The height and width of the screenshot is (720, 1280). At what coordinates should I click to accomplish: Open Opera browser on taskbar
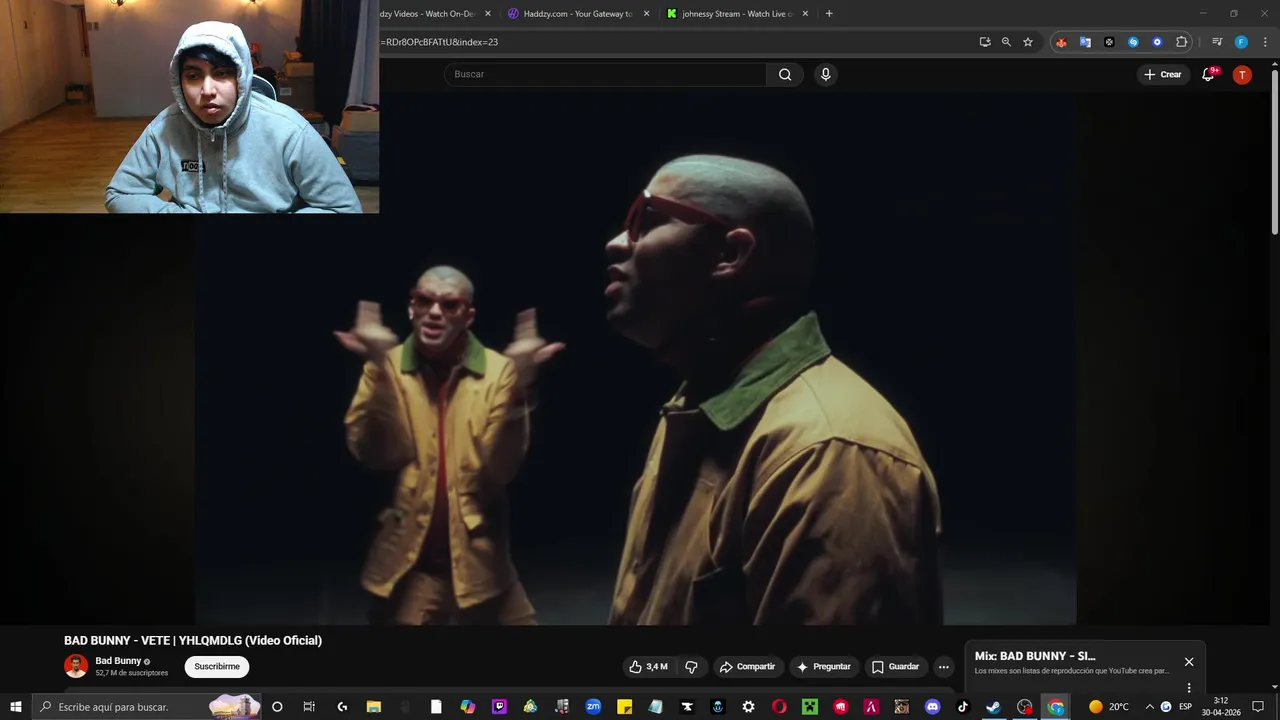click(779, 707)
